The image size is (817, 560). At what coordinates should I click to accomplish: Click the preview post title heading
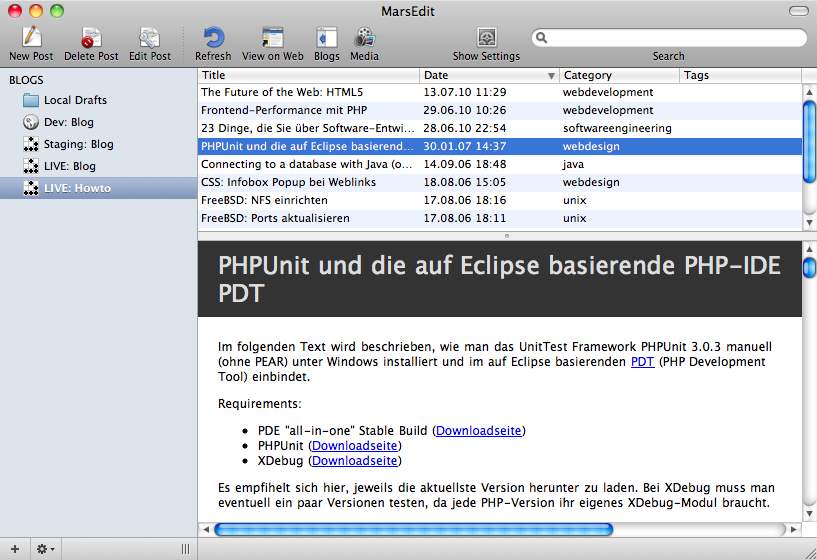[x=499, y=279]
